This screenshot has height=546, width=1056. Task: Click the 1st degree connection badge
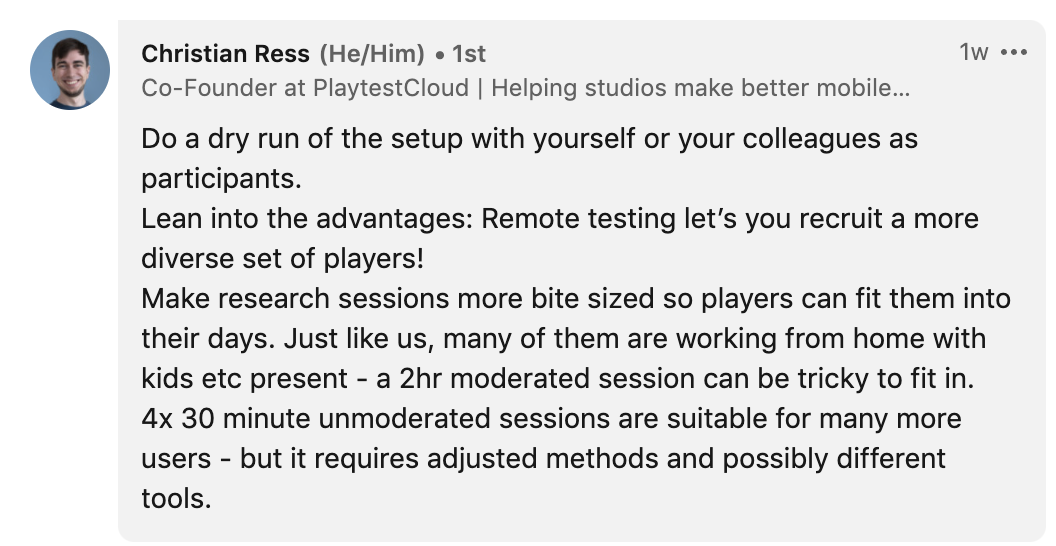(x=468, y=54)
